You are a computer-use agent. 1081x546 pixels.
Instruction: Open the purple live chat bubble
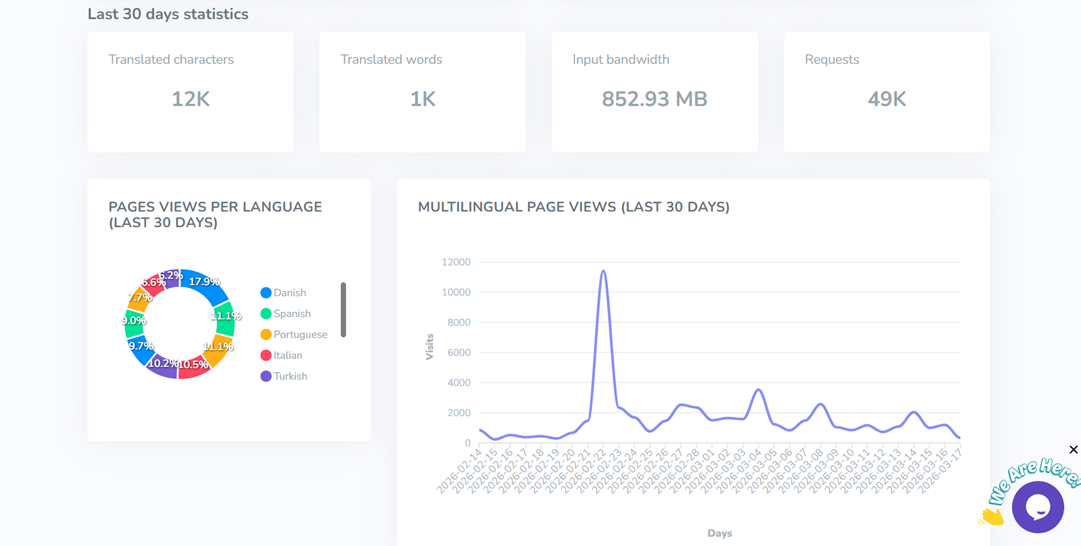coord(1037,507)
